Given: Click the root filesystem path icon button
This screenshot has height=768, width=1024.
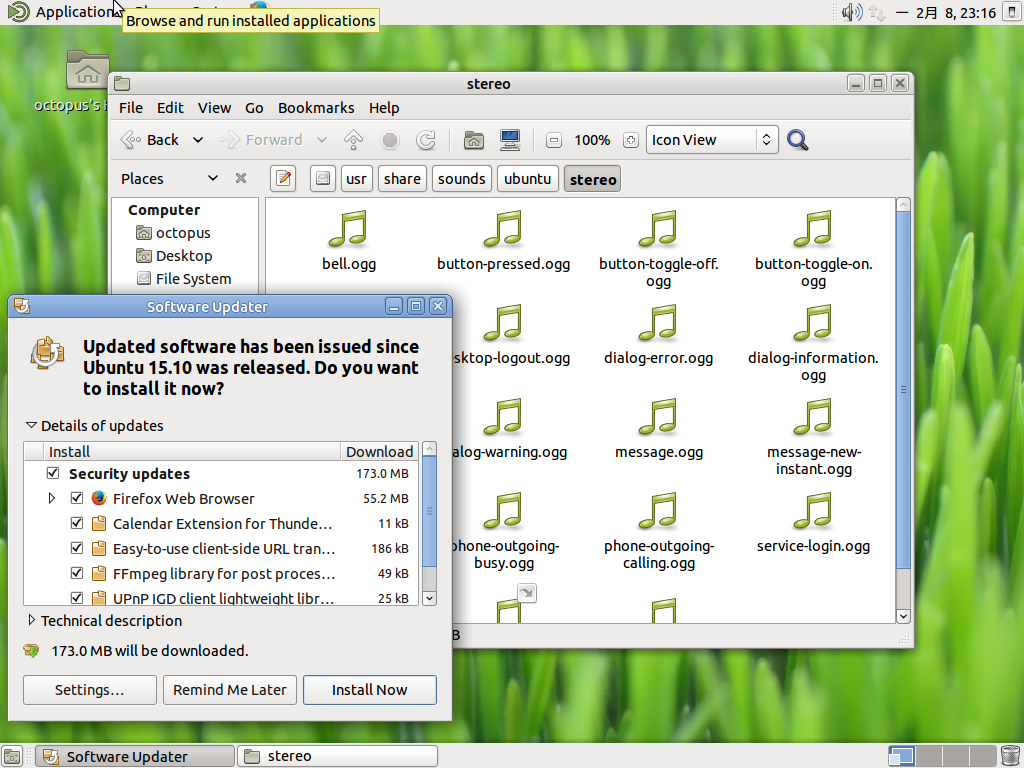Looking at the screenshot, I should click(323, 178).
